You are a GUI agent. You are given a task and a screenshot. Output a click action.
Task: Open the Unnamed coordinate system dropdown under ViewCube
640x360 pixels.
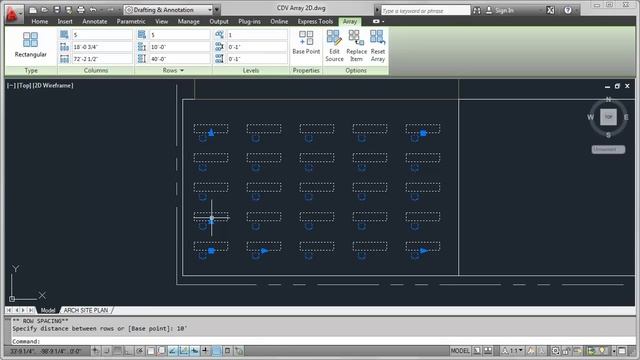pyautogui.click(x=608, y=149)
